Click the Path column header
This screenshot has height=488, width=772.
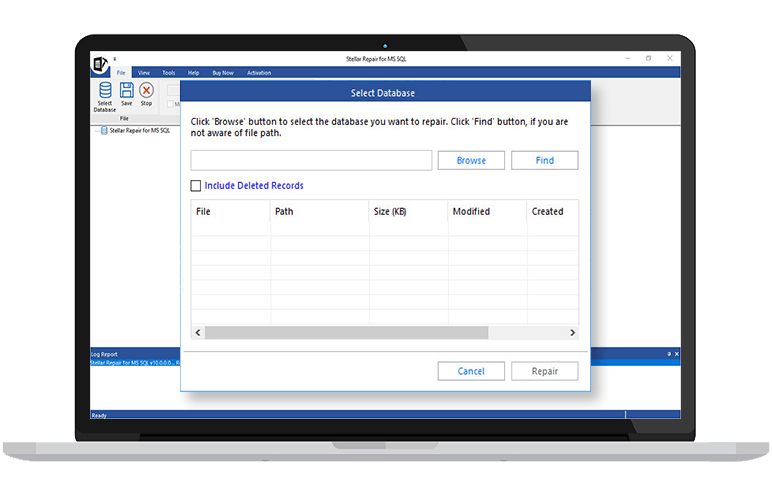[x=319, y=212]
